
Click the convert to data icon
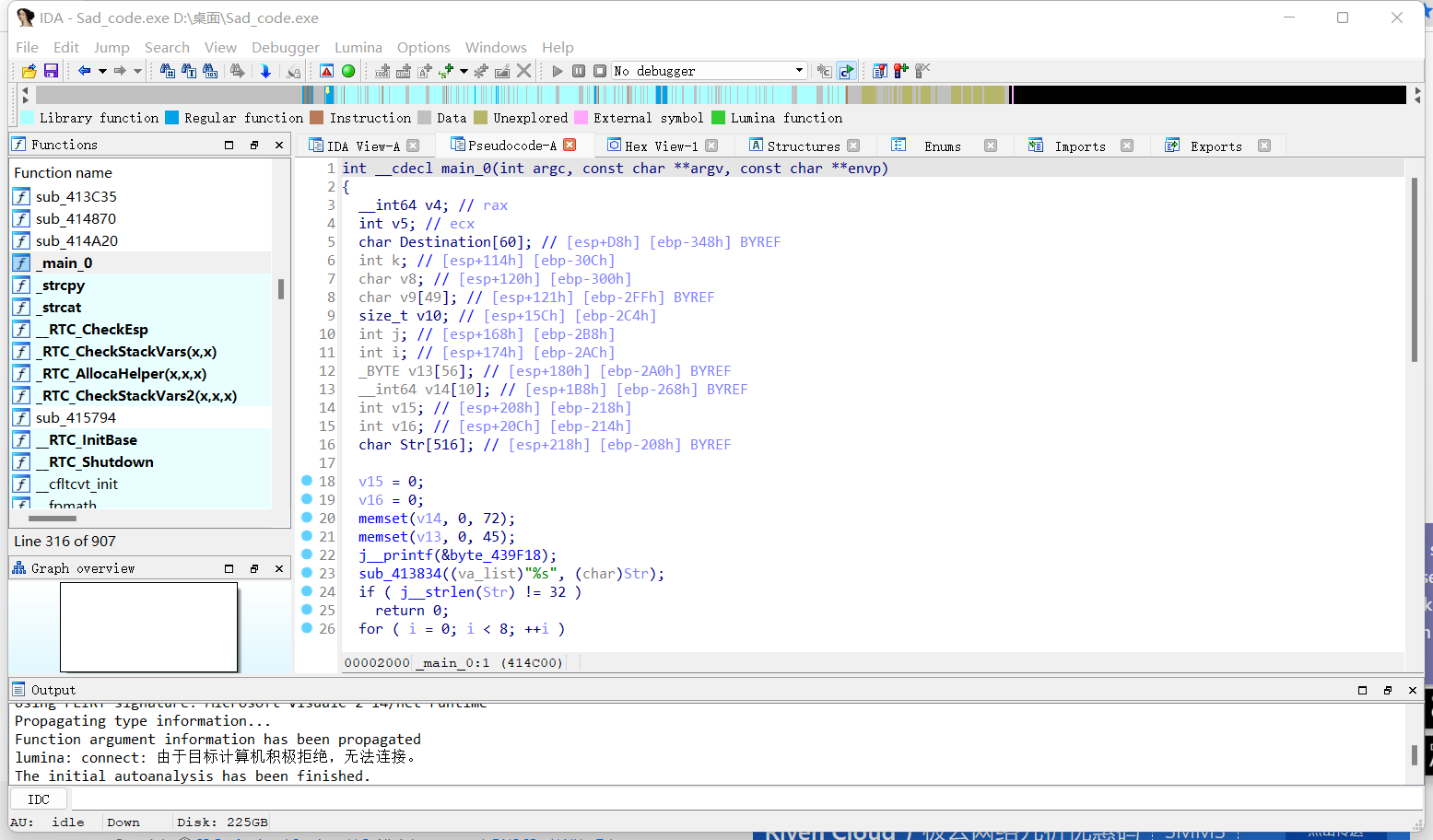(x=403, y=71)
